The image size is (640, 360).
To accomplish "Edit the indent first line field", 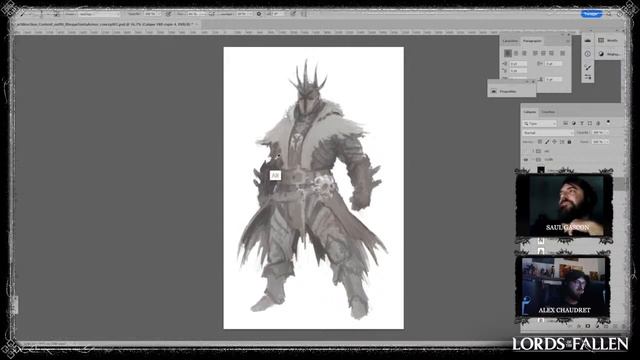I will click(518, 71).
